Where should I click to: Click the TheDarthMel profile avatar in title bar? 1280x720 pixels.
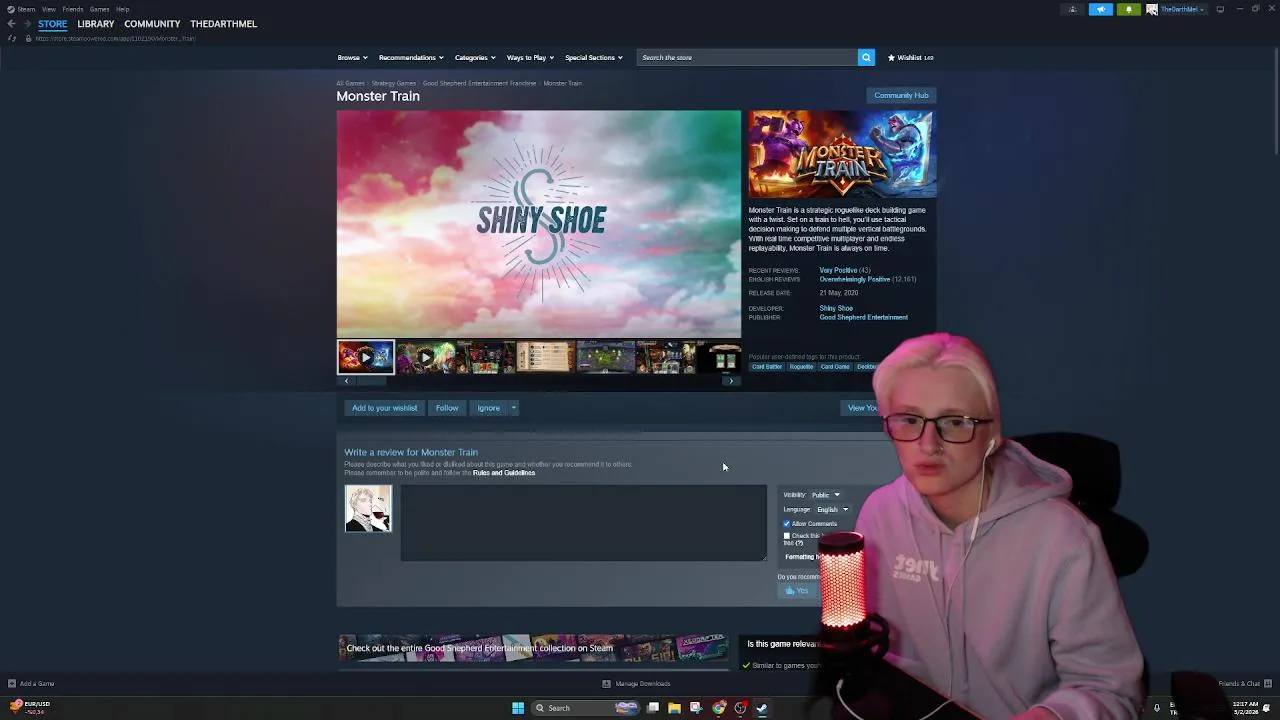(1152, 9)
